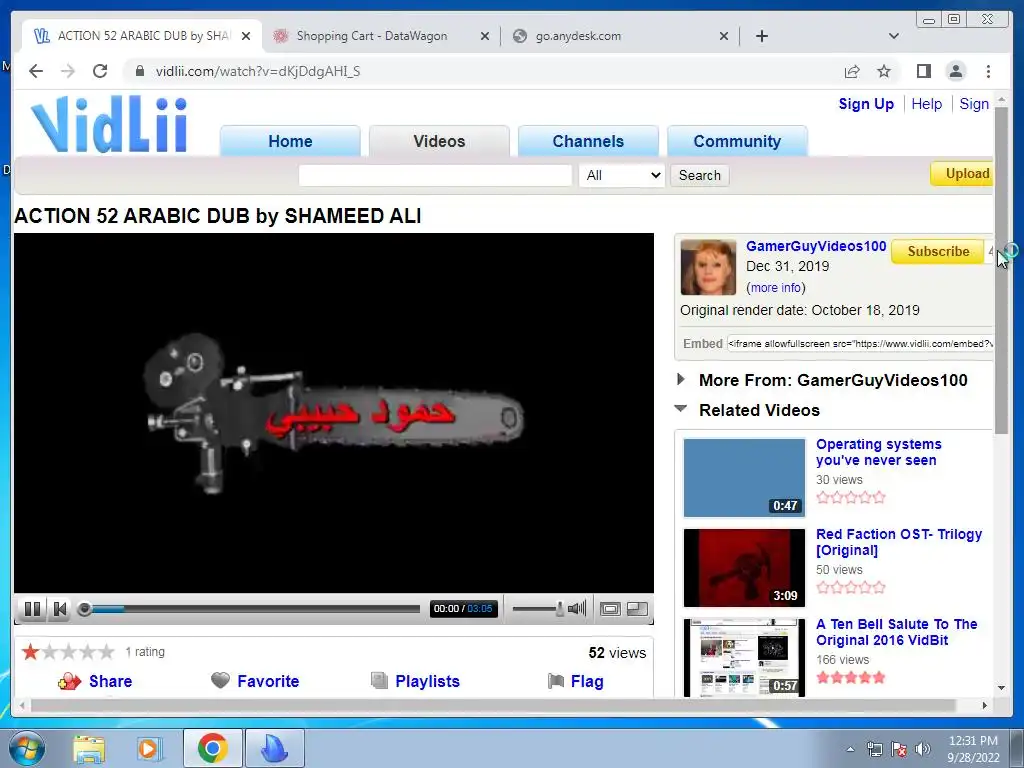Pause the video with the pause button

point(32,609)
